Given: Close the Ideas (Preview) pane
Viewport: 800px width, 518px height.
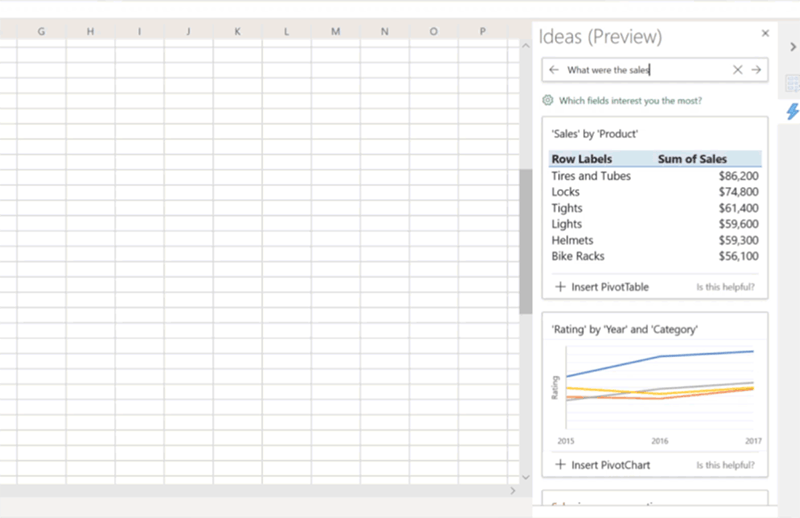Looking at the screenshot, I should tap(765, 33).
